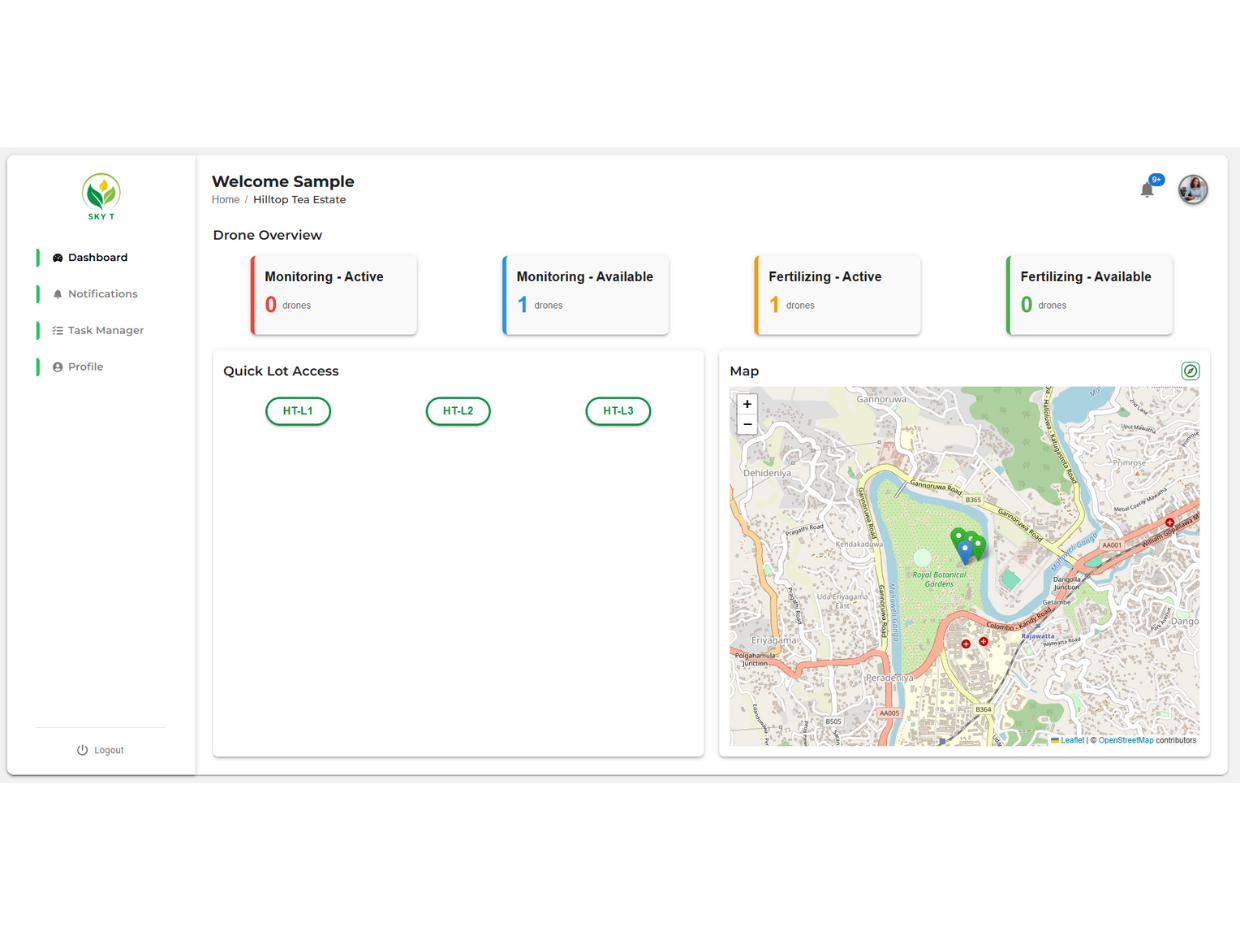
Task: Click the OpenStreetMap attribution link
Action: click(x=1126, y=741)
